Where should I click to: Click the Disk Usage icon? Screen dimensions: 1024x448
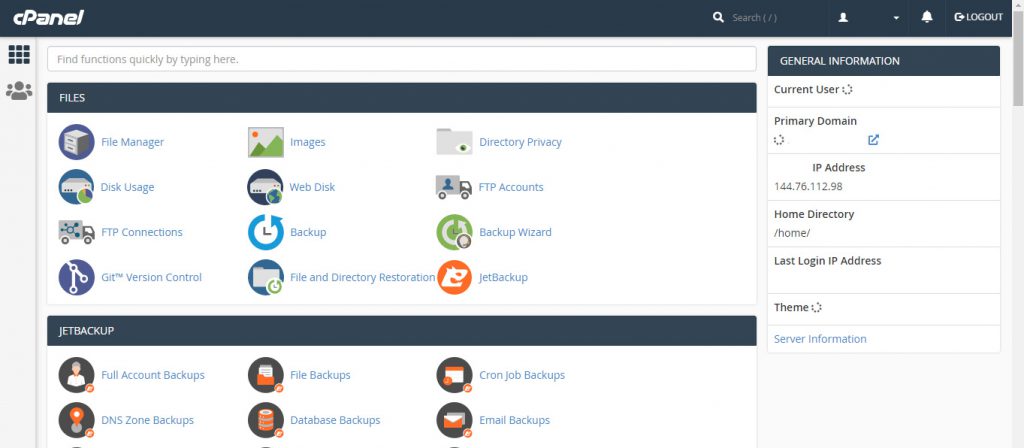(77, 187)
